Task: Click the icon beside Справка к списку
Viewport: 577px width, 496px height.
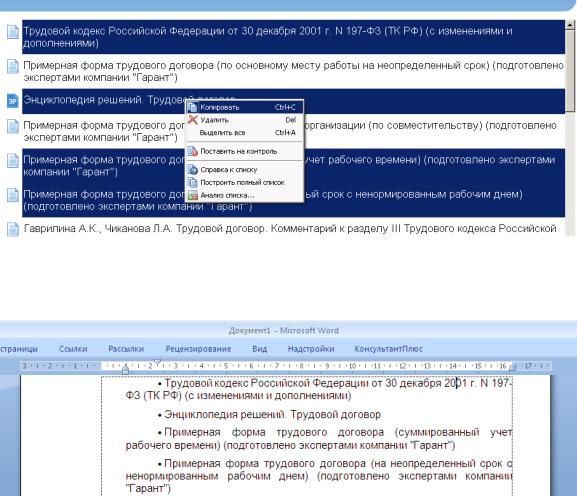Action: tap(193, 170)
